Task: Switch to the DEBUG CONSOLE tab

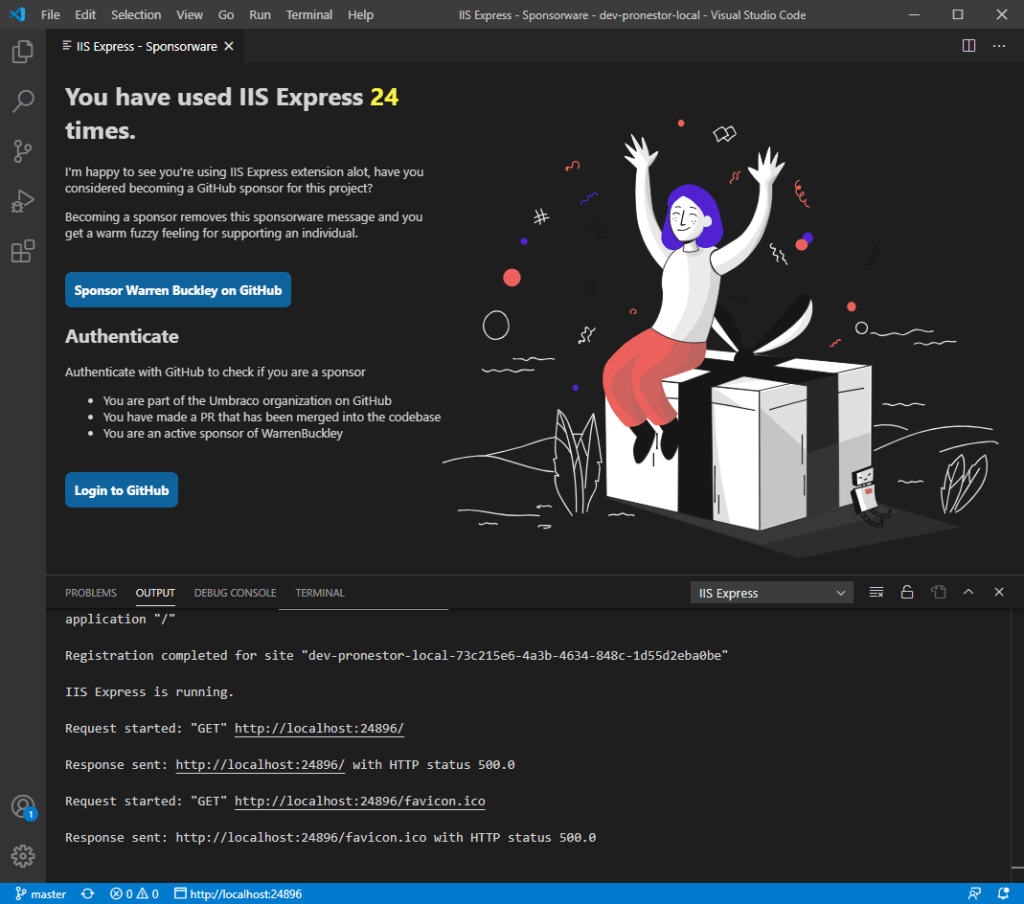Action: click(235, 593)
